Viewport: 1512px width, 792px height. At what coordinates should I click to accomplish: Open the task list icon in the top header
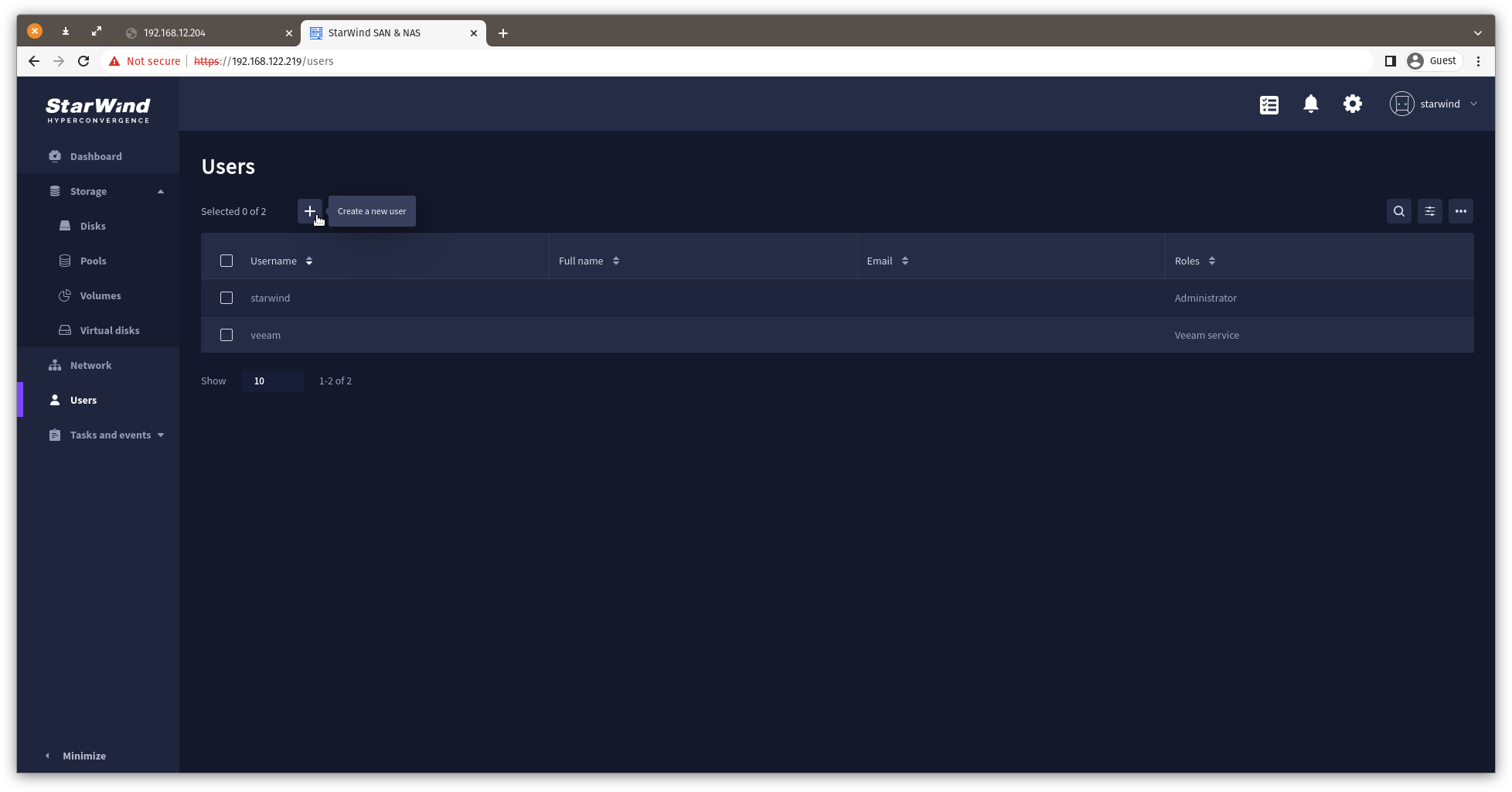coord(1269,104)
